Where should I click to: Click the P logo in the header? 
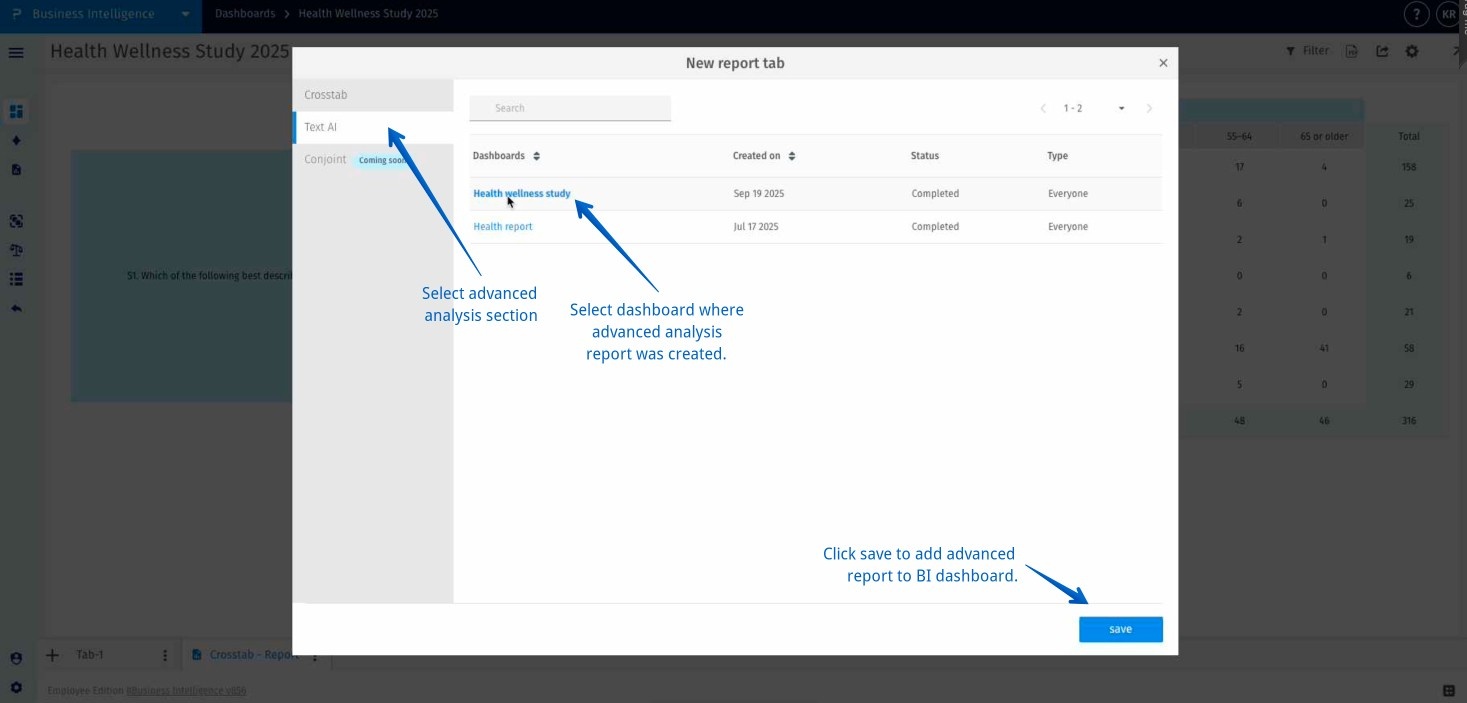[x=16, y=14]
